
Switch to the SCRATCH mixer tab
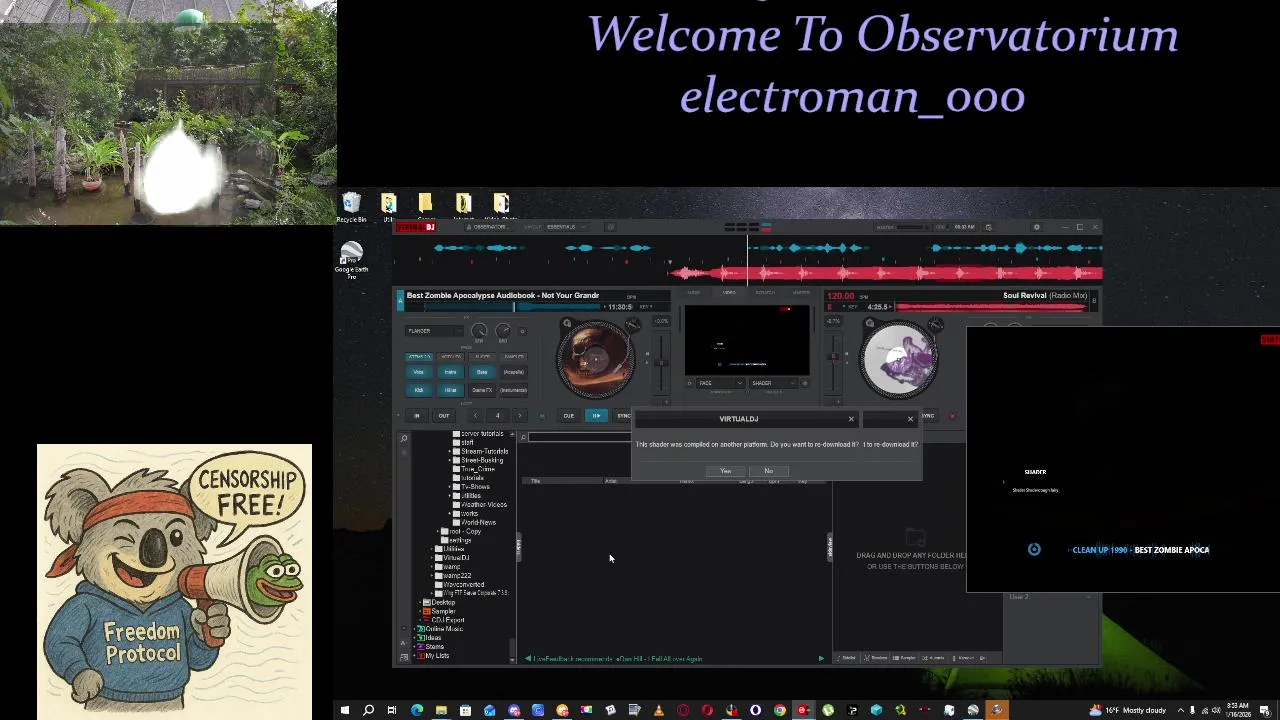pos(765,293)
